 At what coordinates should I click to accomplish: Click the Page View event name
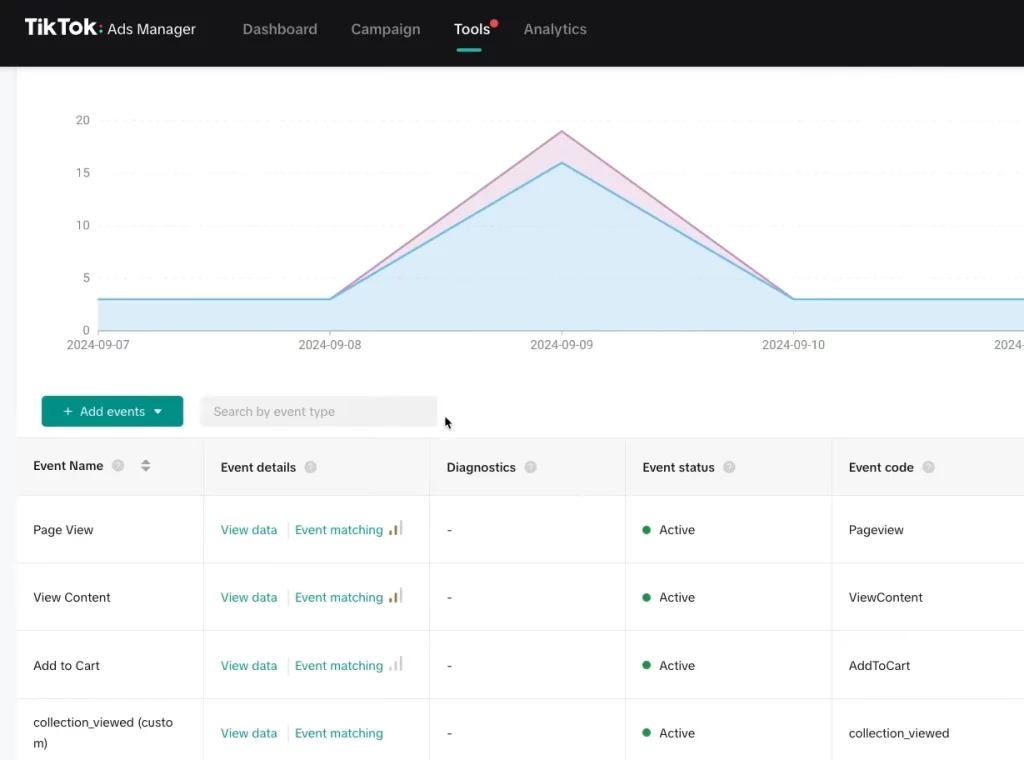pyautogui.click(x=63, y=530)
